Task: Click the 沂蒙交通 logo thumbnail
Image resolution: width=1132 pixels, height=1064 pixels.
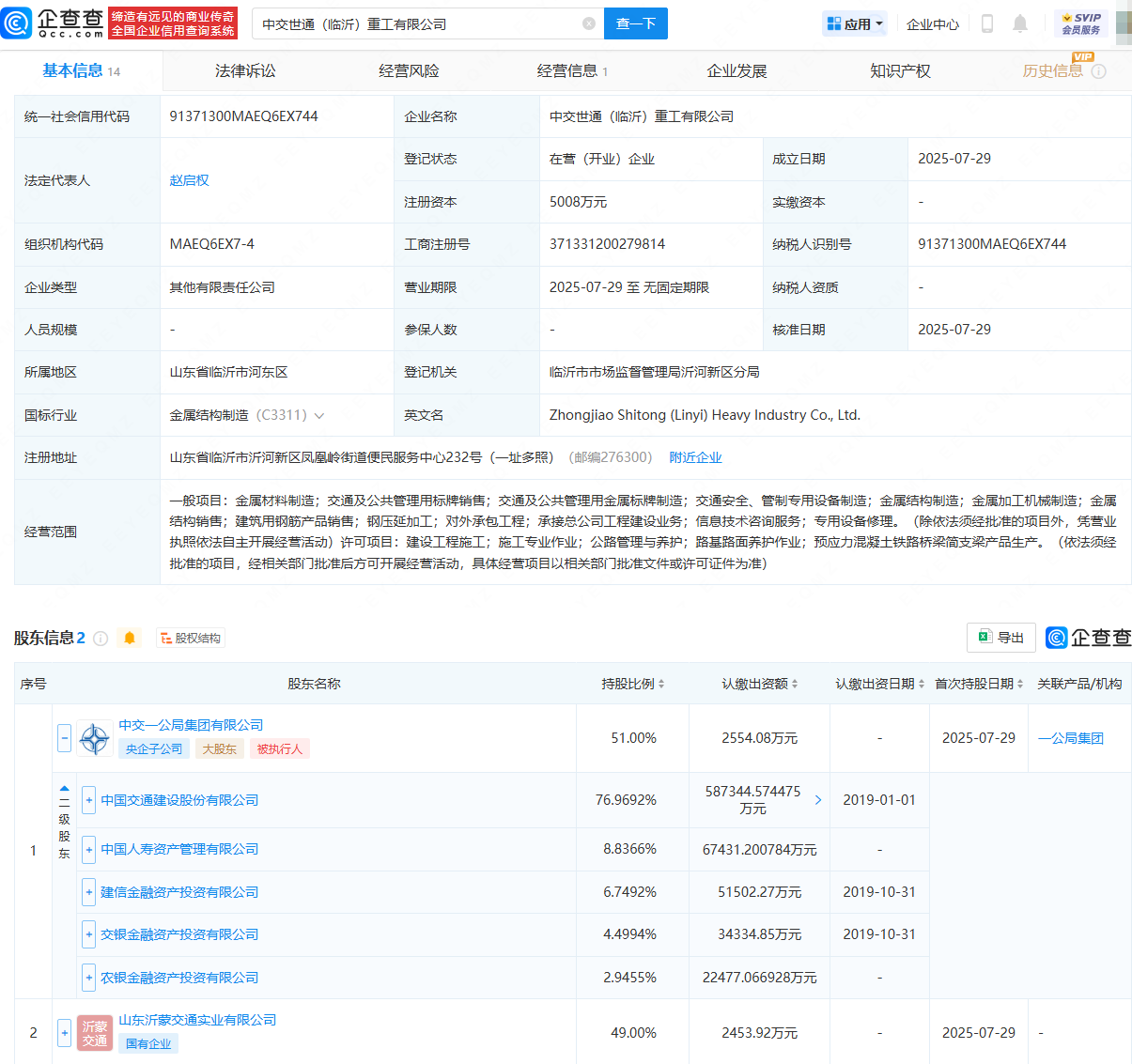Action: [x=95, y=1033]
